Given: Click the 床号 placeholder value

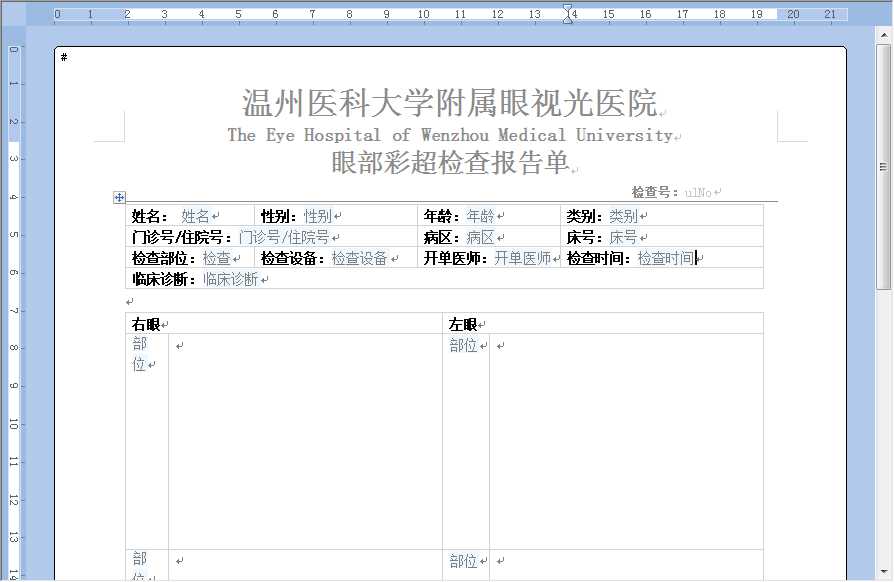Looking at the screenshot, I should click(623, 237).
